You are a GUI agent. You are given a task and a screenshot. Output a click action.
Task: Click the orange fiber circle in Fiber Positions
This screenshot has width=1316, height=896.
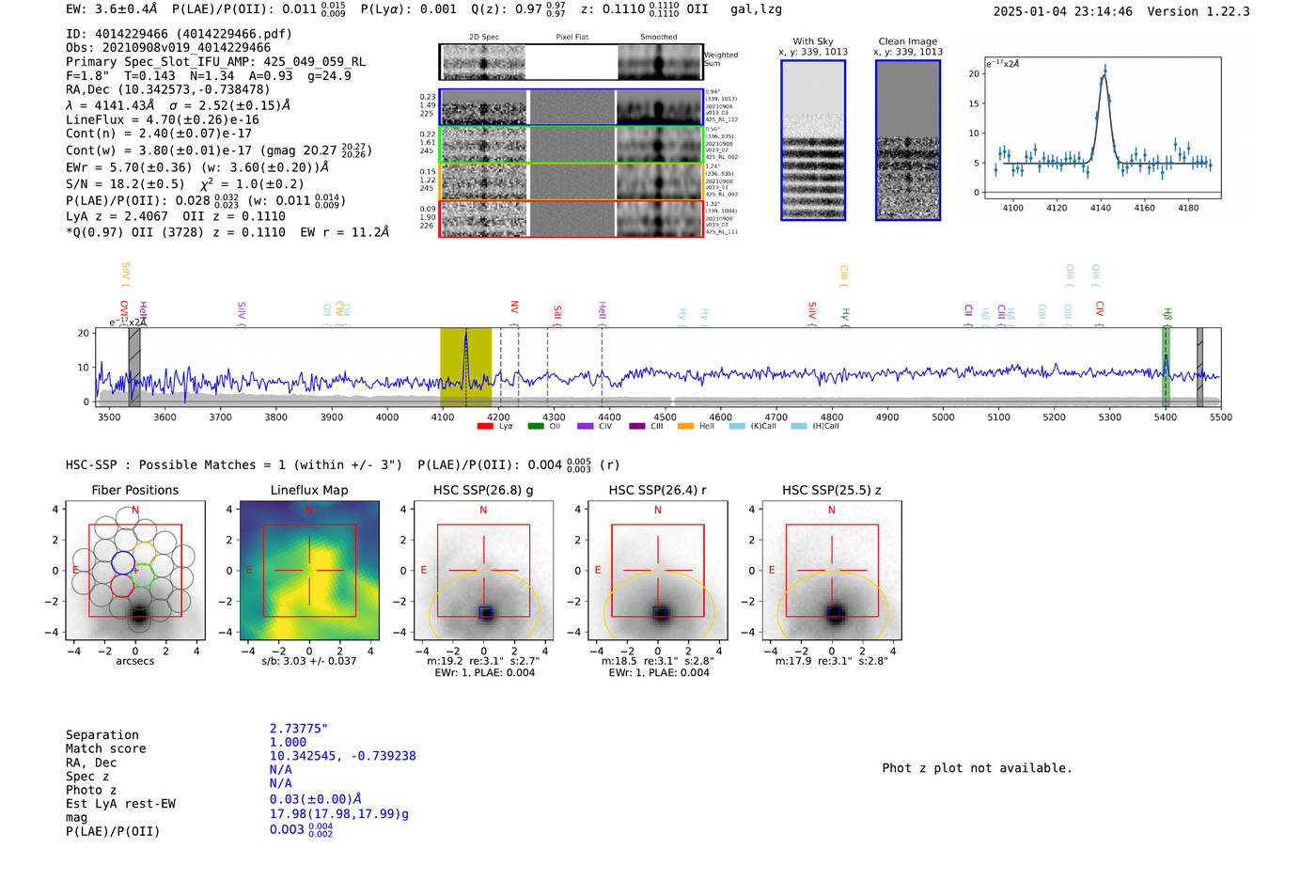(144, 553)
